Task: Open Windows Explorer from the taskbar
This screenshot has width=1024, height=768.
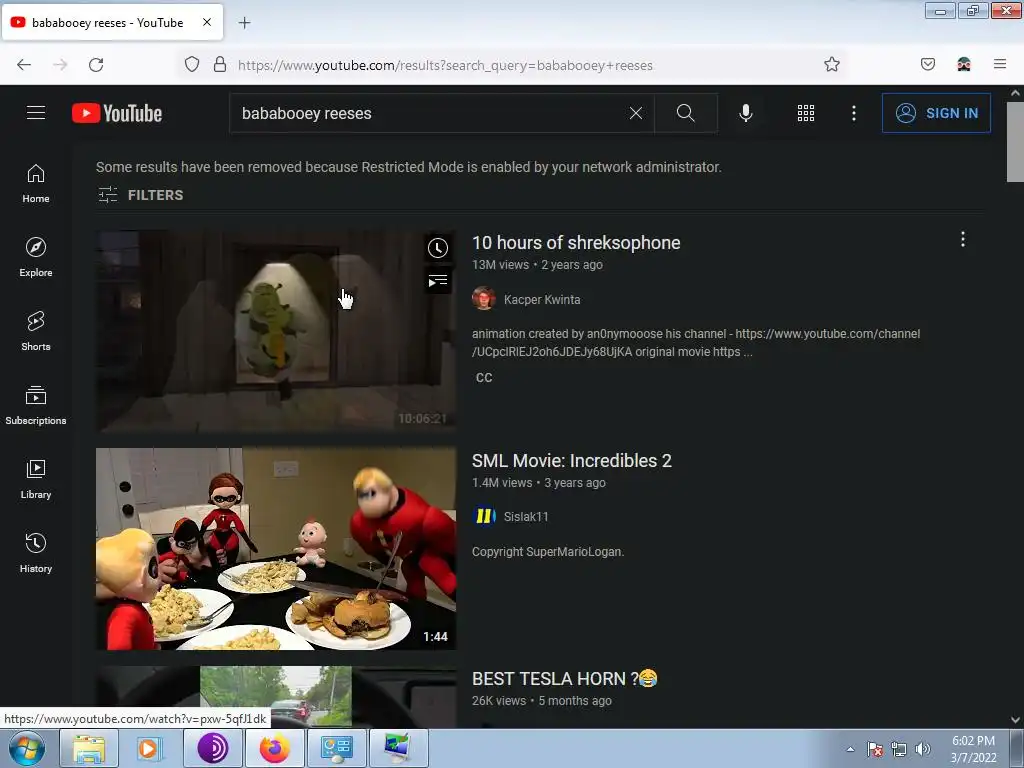Action: [x=89, y=748]
